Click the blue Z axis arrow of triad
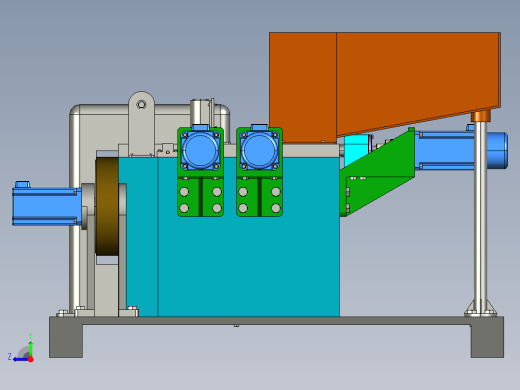 (21, 359)
